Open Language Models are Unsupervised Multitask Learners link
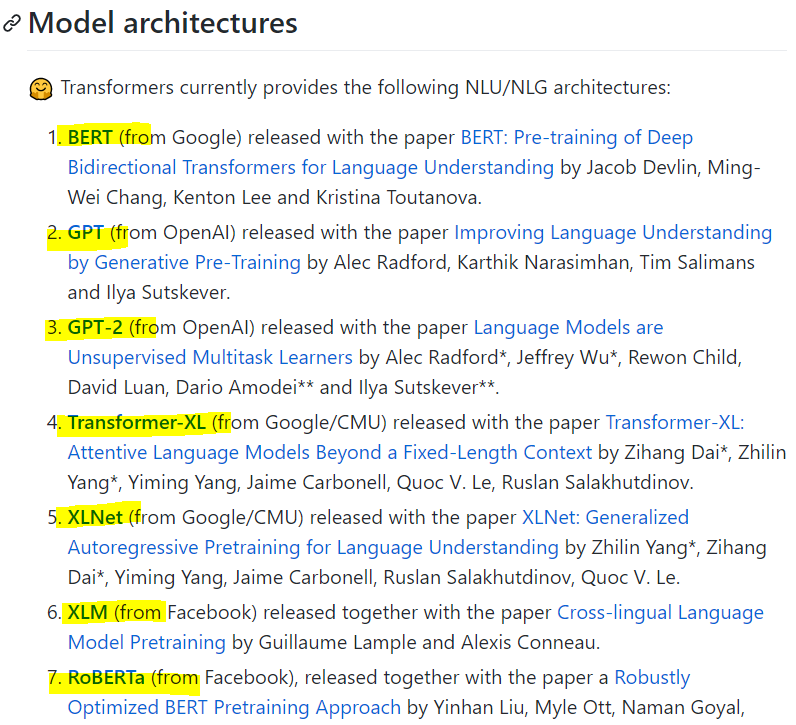This screenshot has width=796, height=725. (x=366, y=342)
